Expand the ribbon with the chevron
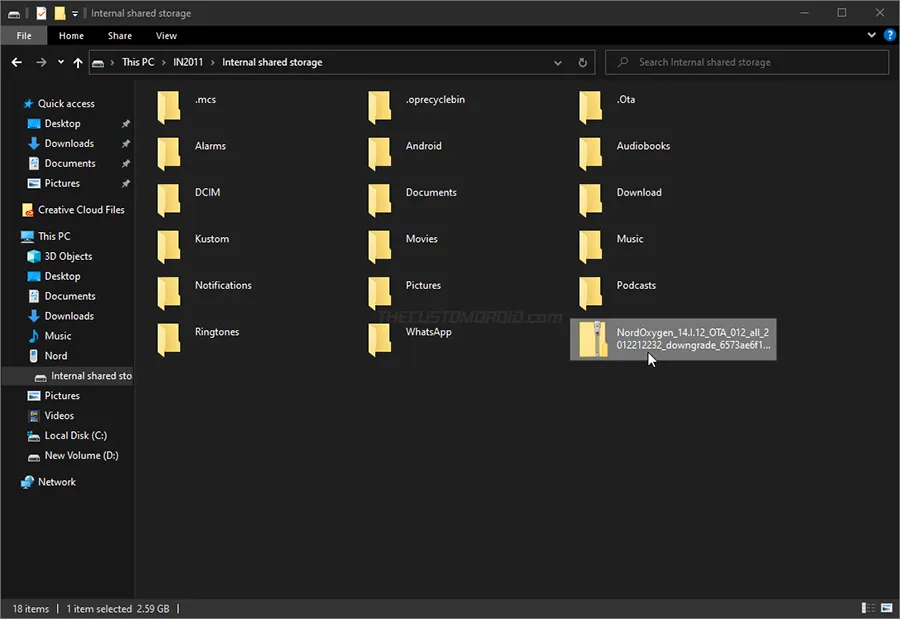Viewport: 900px width, 619px height. pyautogui.click(x=871, y=35)
